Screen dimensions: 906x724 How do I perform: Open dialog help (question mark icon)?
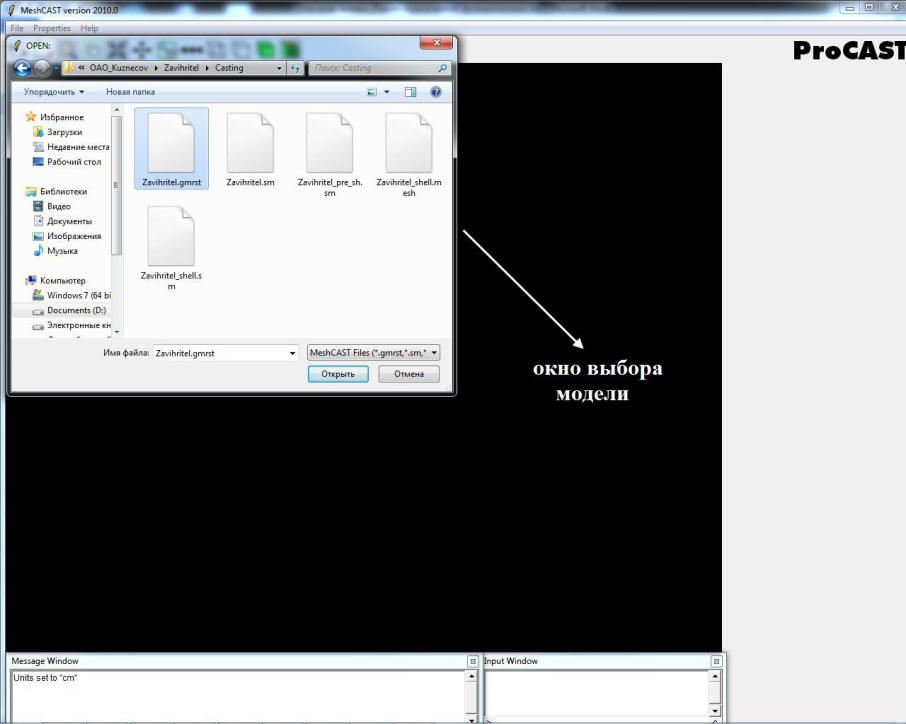(436, 92)
